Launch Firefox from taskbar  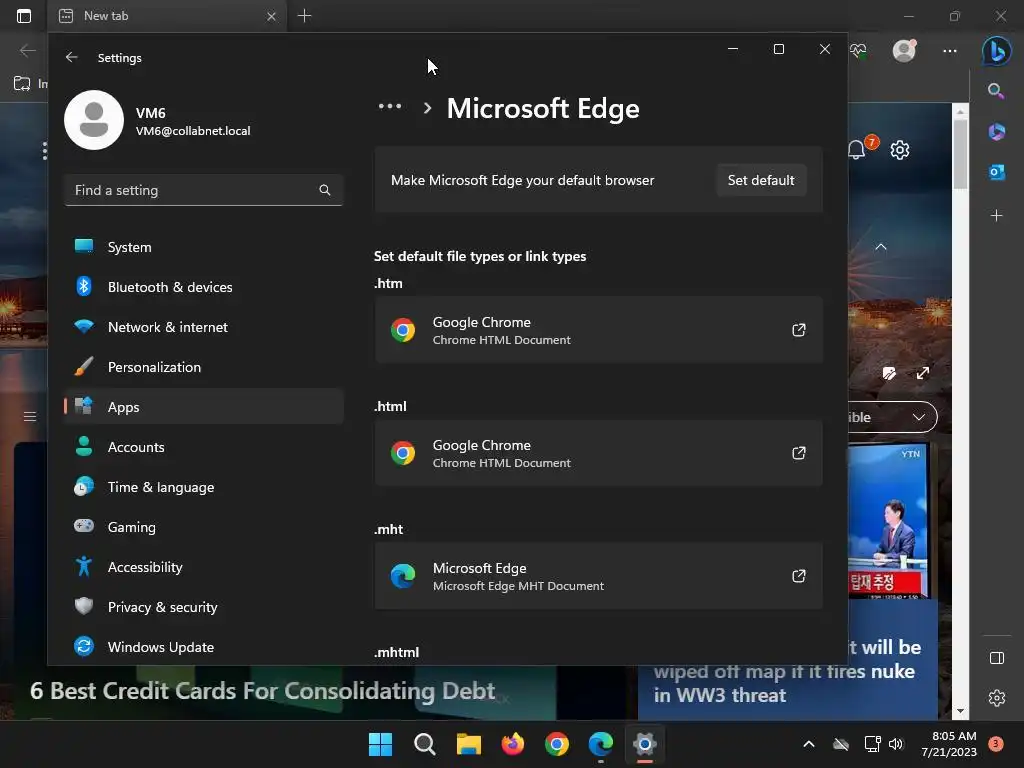tap(513, 744)
